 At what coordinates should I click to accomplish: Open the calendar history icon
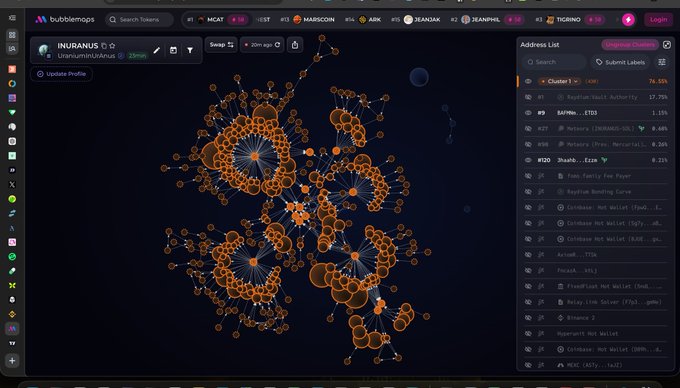[173, 50]
